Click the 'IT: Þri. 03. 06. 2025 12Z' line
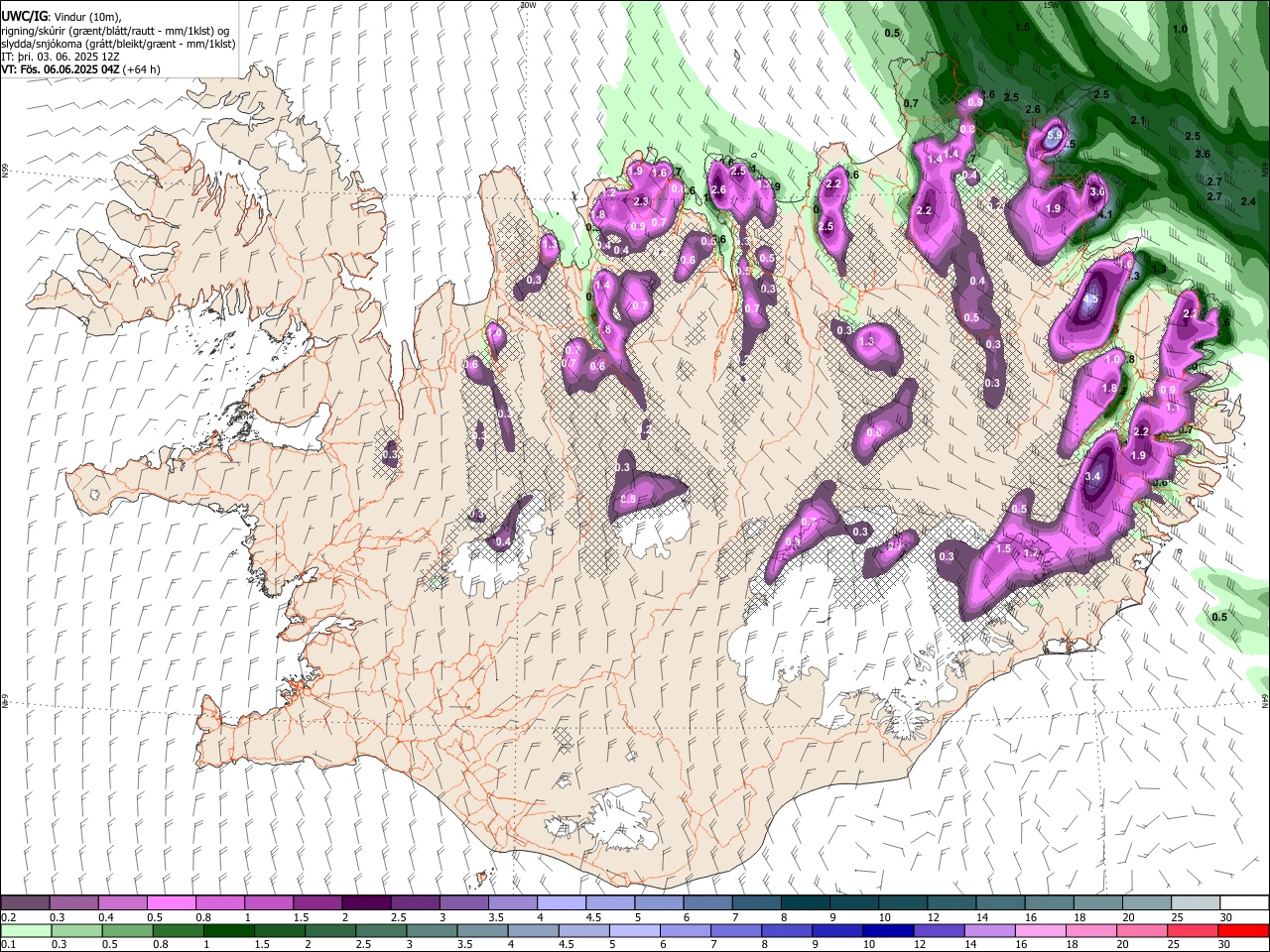1270x952 pixels. [63, 57]
